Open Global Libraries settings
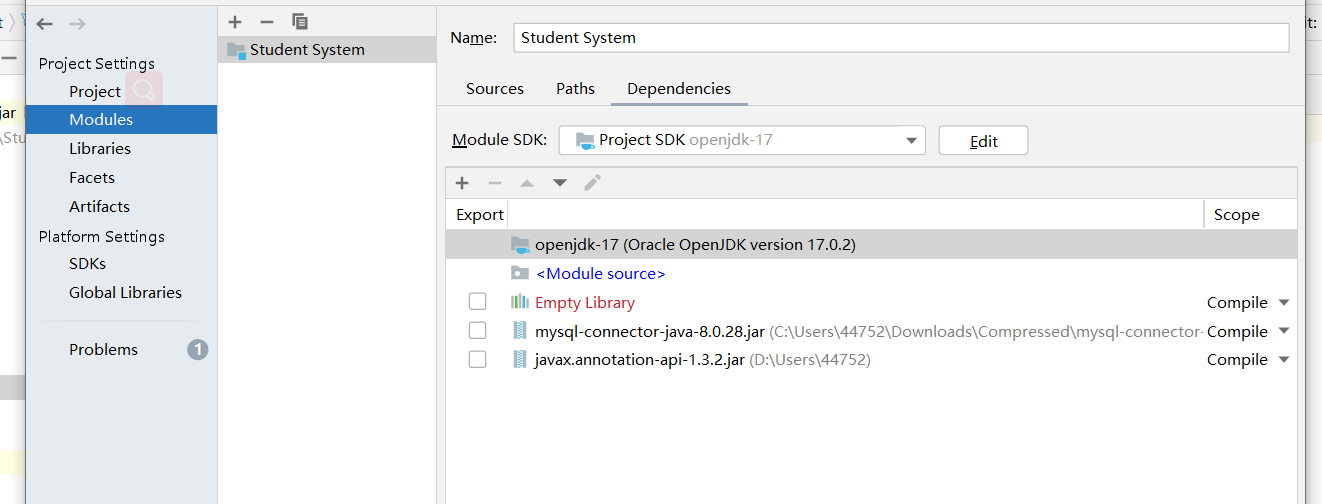The image size is (1322, 504). click(125, 293)
